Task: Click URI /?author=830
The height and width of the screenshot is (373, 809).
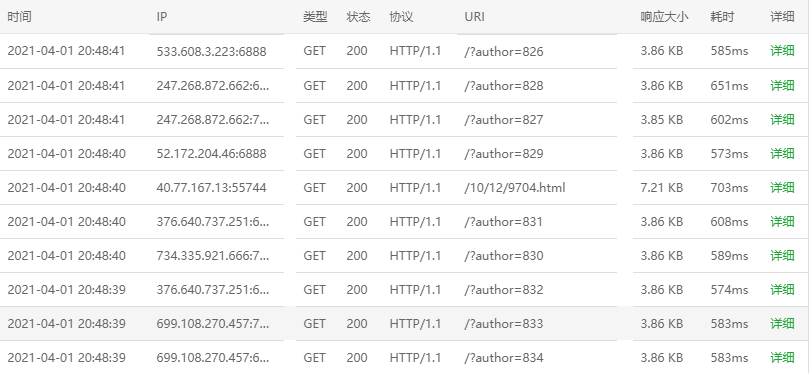Action: pos(504,255)
